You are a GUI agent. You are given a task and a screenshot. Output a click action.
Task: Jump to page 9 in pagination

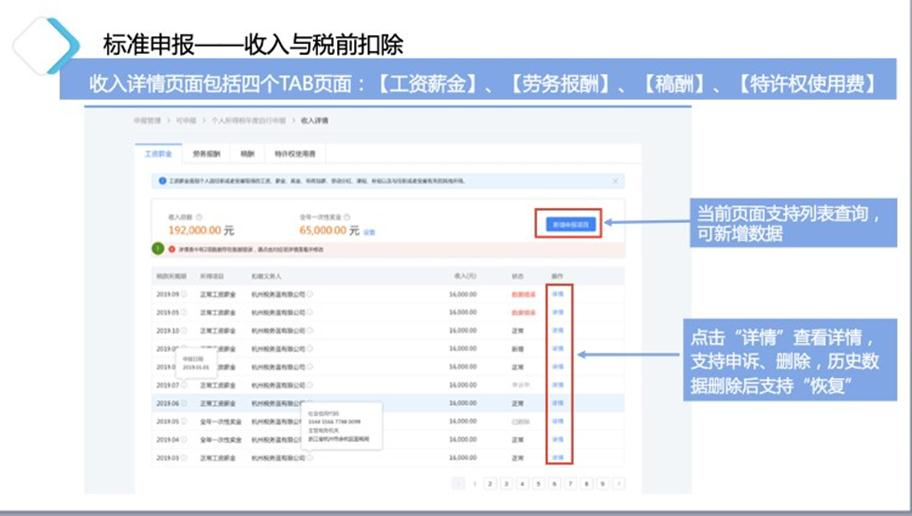[602, 484]
